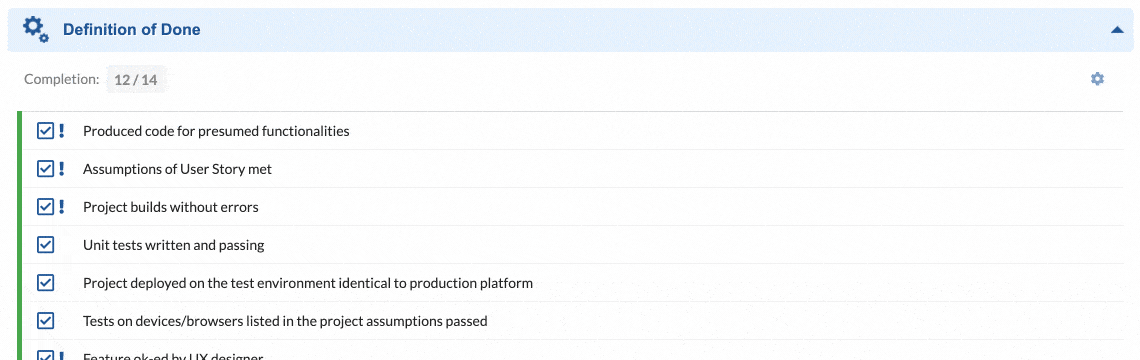Screen dimensions: 1140x360
Task: Click the 12 / 14 completion counter
Action: pyautogui.click(x=136, y=79)
